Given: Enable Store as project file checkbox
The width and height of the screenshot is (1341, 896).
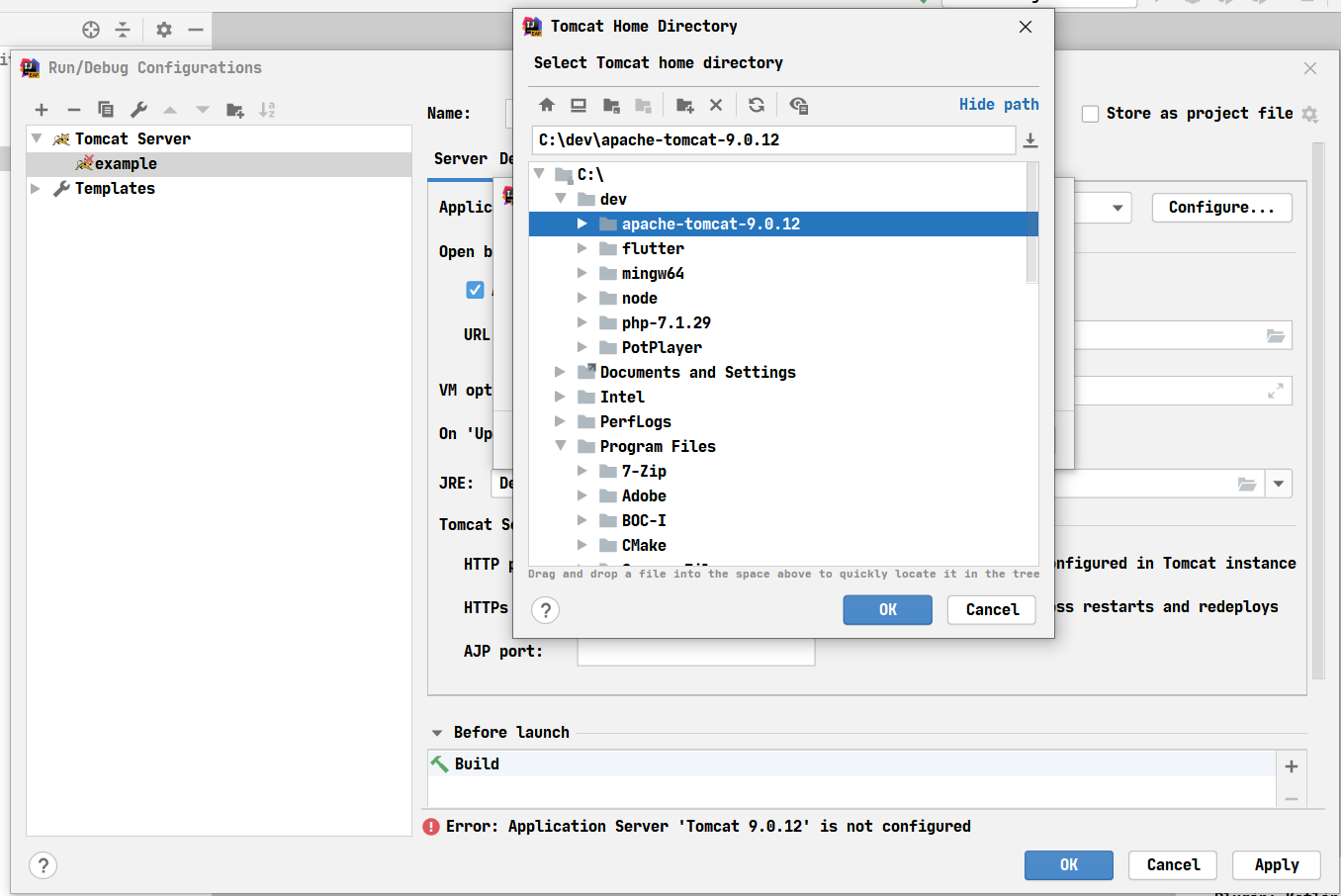Looking at the screenshot, I should pos(1091,114).
